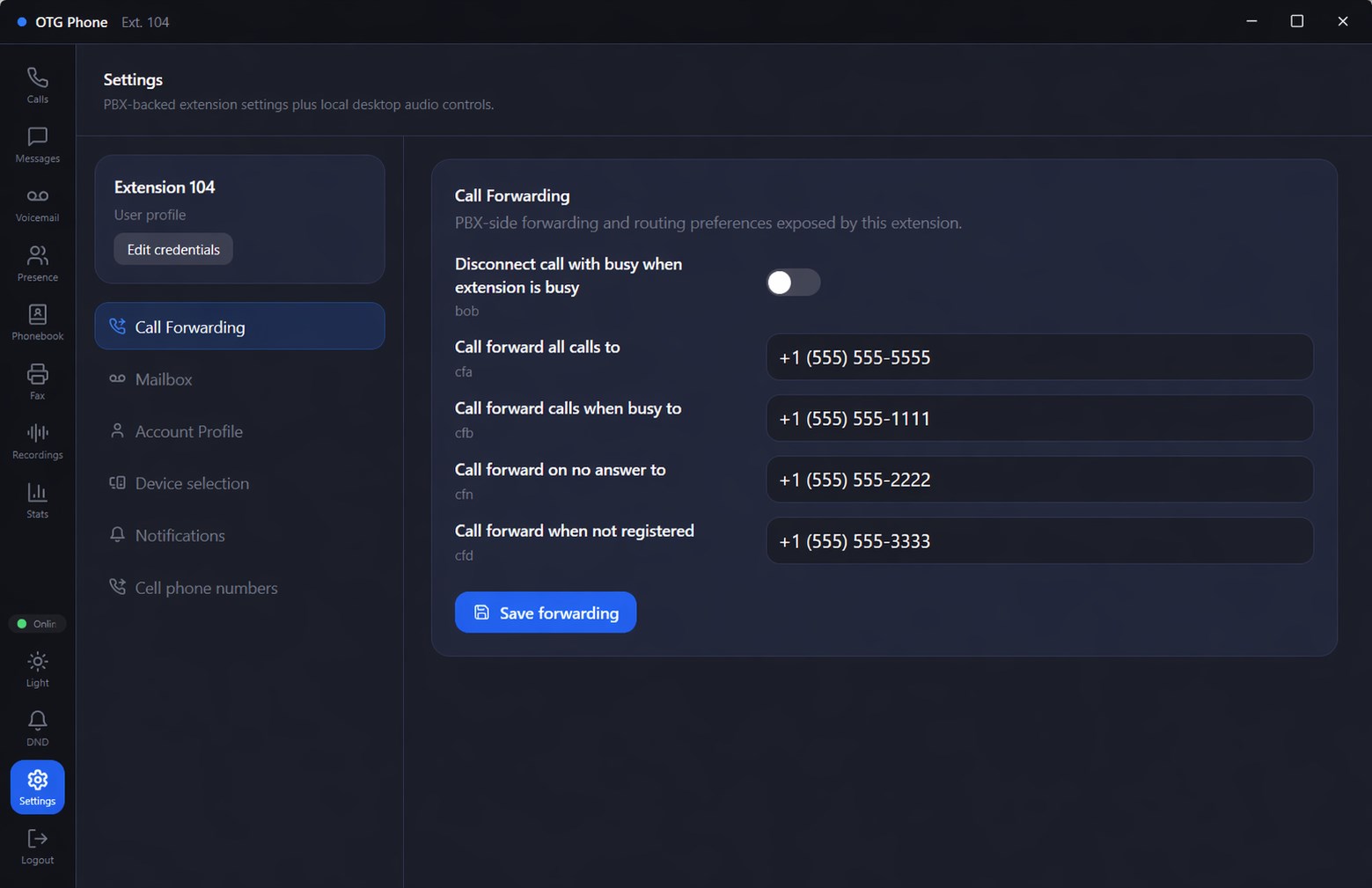This screenshot has width=1372, height=888.
Task: Toggle DND bell in sidebar
Action: pos(37,728)
